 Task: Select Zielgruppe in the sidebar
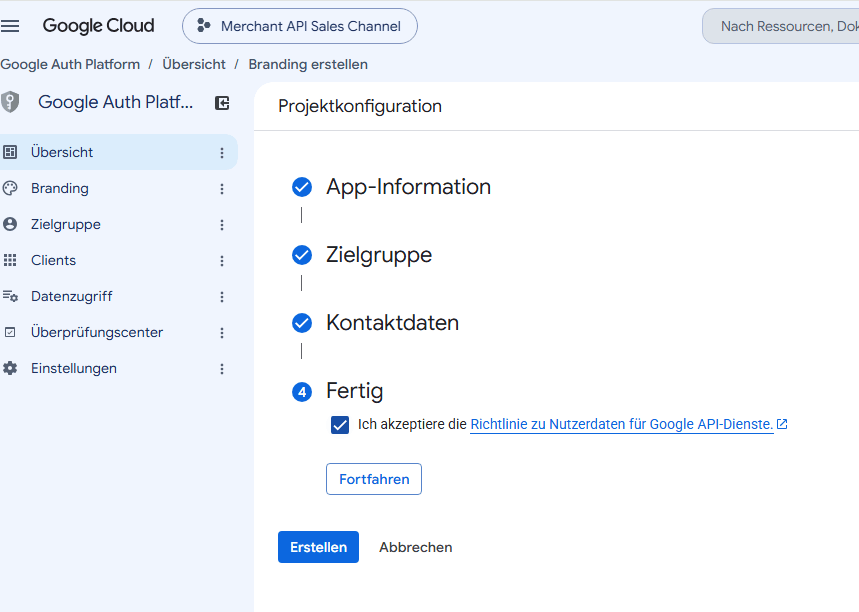coord(118,224)
